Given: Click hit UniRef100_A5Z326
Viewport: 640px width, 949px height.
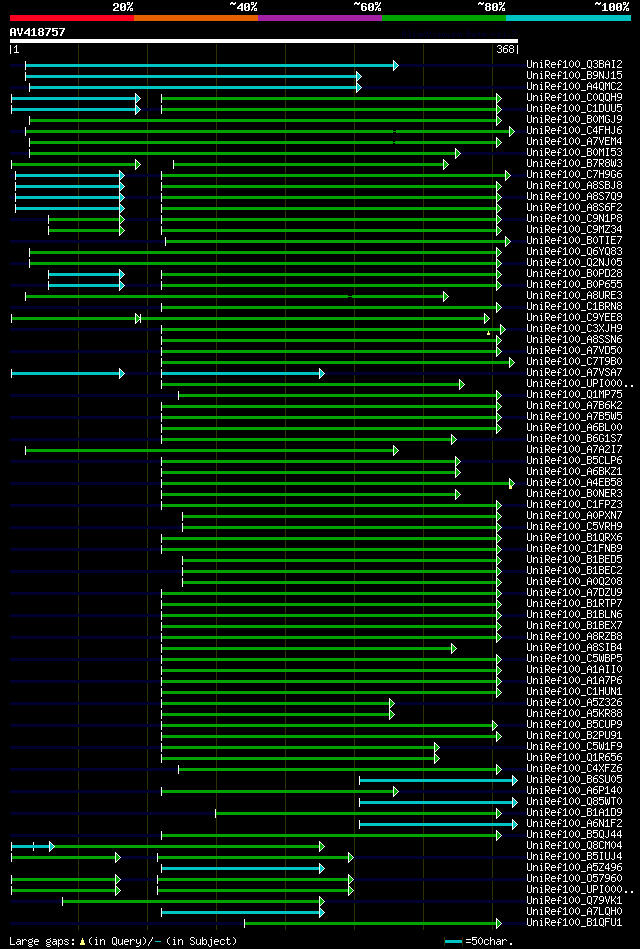Looking at the screenshot, I should 575,702.
